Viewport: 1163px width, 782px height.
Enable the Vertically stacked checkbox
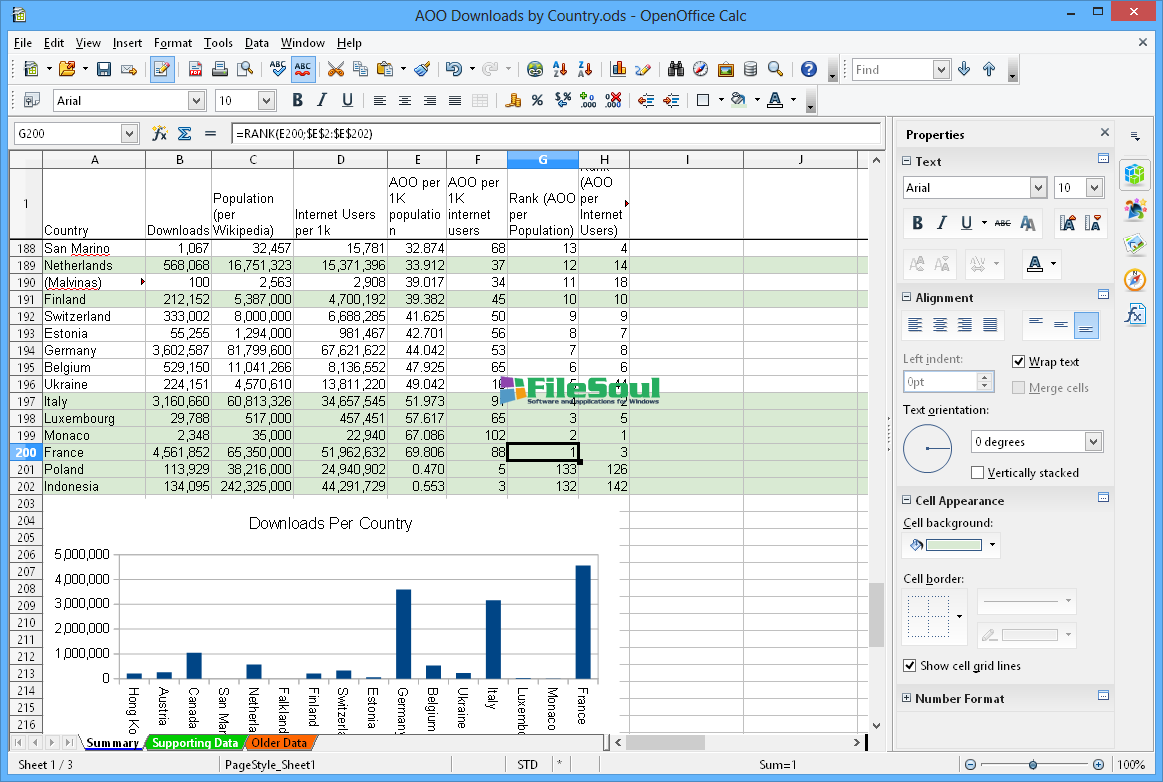978,473
